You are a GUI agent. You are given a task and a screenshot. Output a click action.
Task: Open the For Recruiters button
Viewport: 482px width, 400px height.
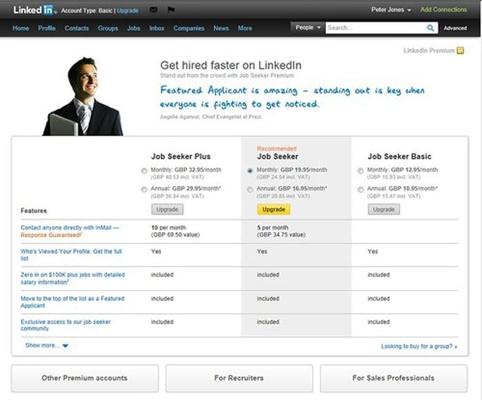(239, 378)
